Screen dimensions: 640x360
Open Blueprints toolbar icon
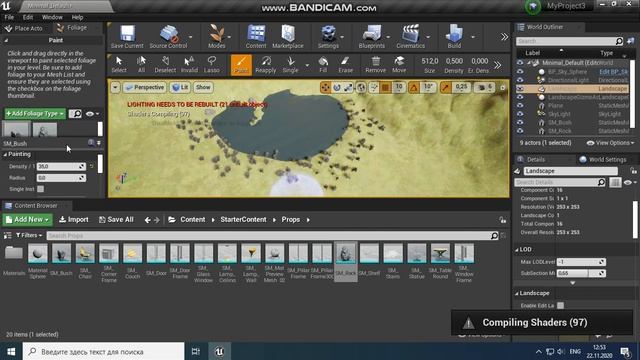click(x=371, y=36)
